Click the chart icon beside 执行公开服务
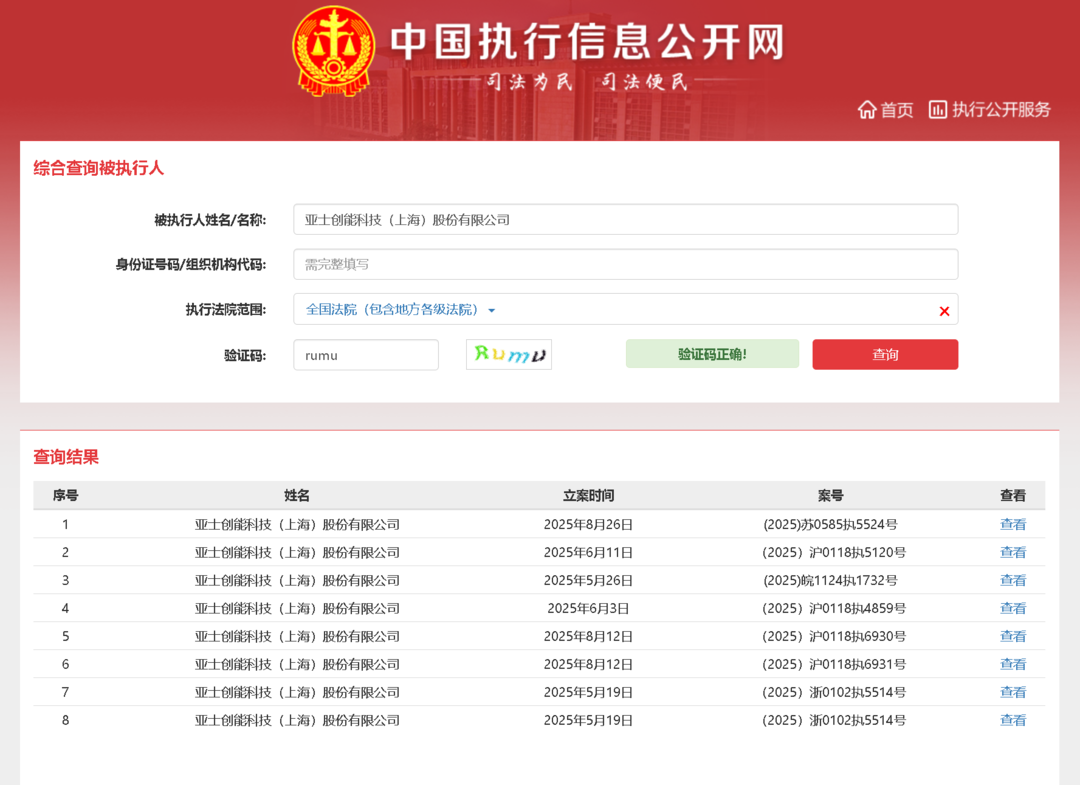 tap(937, 110)
